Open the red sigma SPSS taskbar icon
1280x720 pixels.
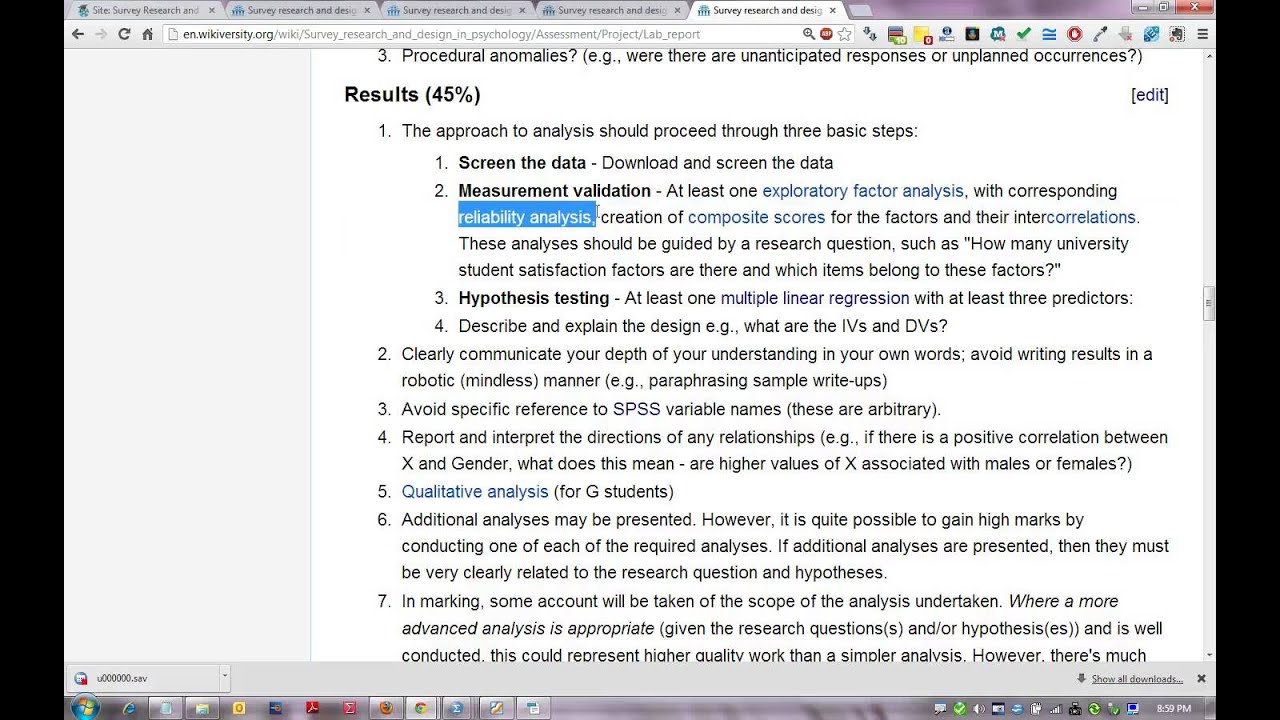point(350,708)
